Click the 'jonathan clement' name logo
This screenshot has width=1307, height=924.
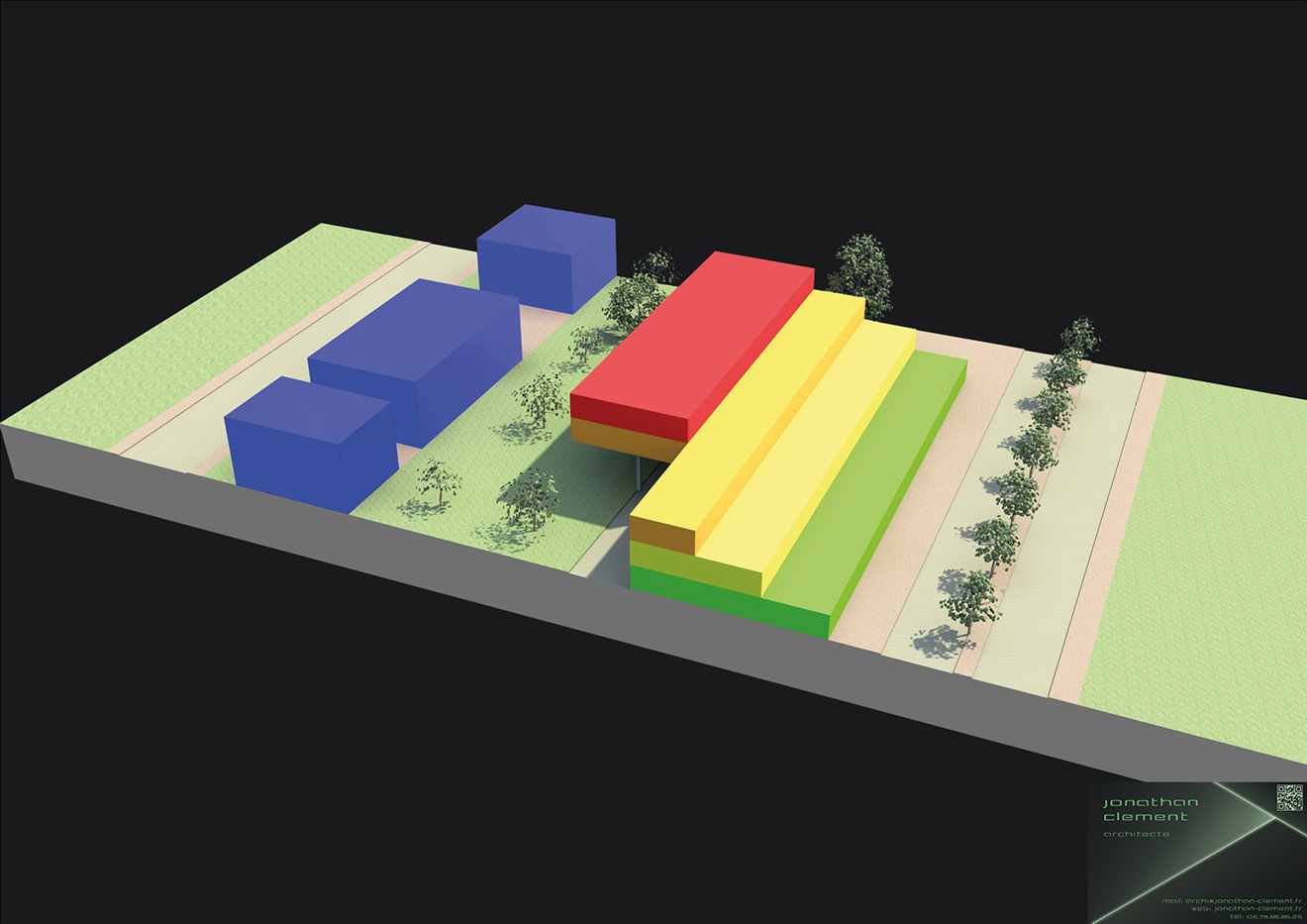pos(1150,809)
